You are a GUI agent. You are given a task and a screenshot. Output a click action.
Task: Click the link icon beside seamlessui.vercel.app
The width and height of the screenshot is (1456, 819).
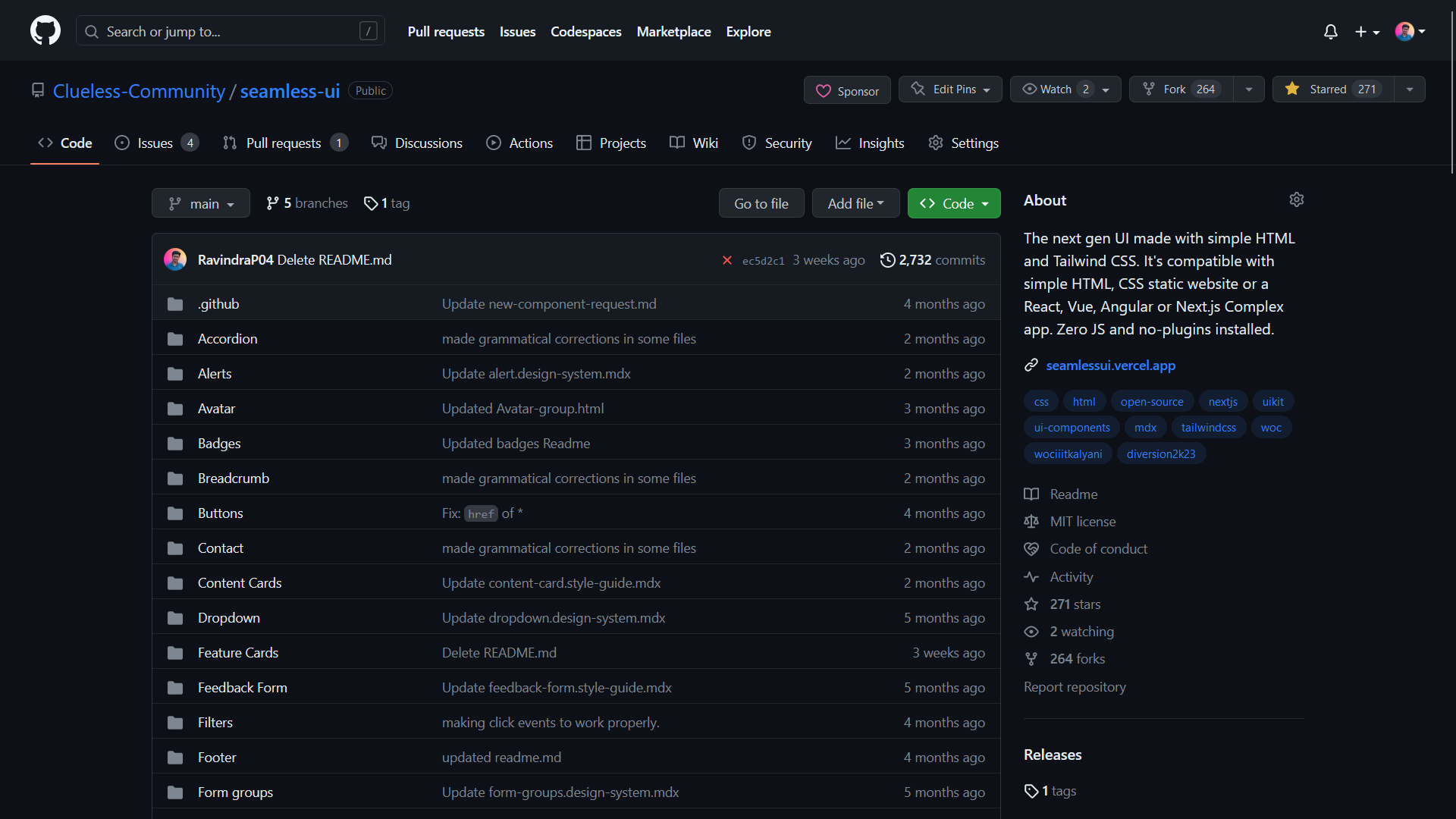point(1031,366)
